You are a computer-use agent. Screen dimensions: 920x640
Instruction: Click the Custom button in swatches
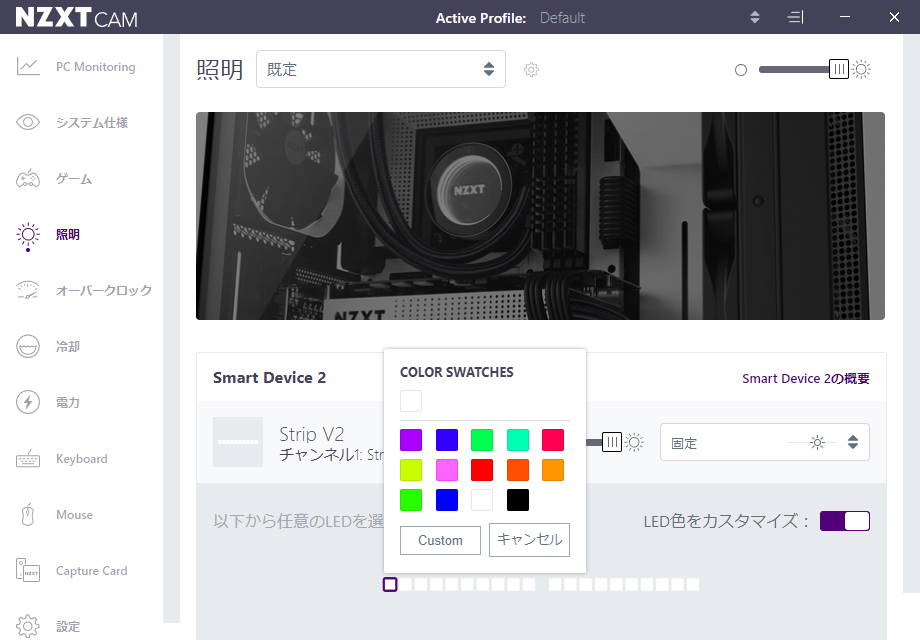pyautogui.click(x=440, y=541)
